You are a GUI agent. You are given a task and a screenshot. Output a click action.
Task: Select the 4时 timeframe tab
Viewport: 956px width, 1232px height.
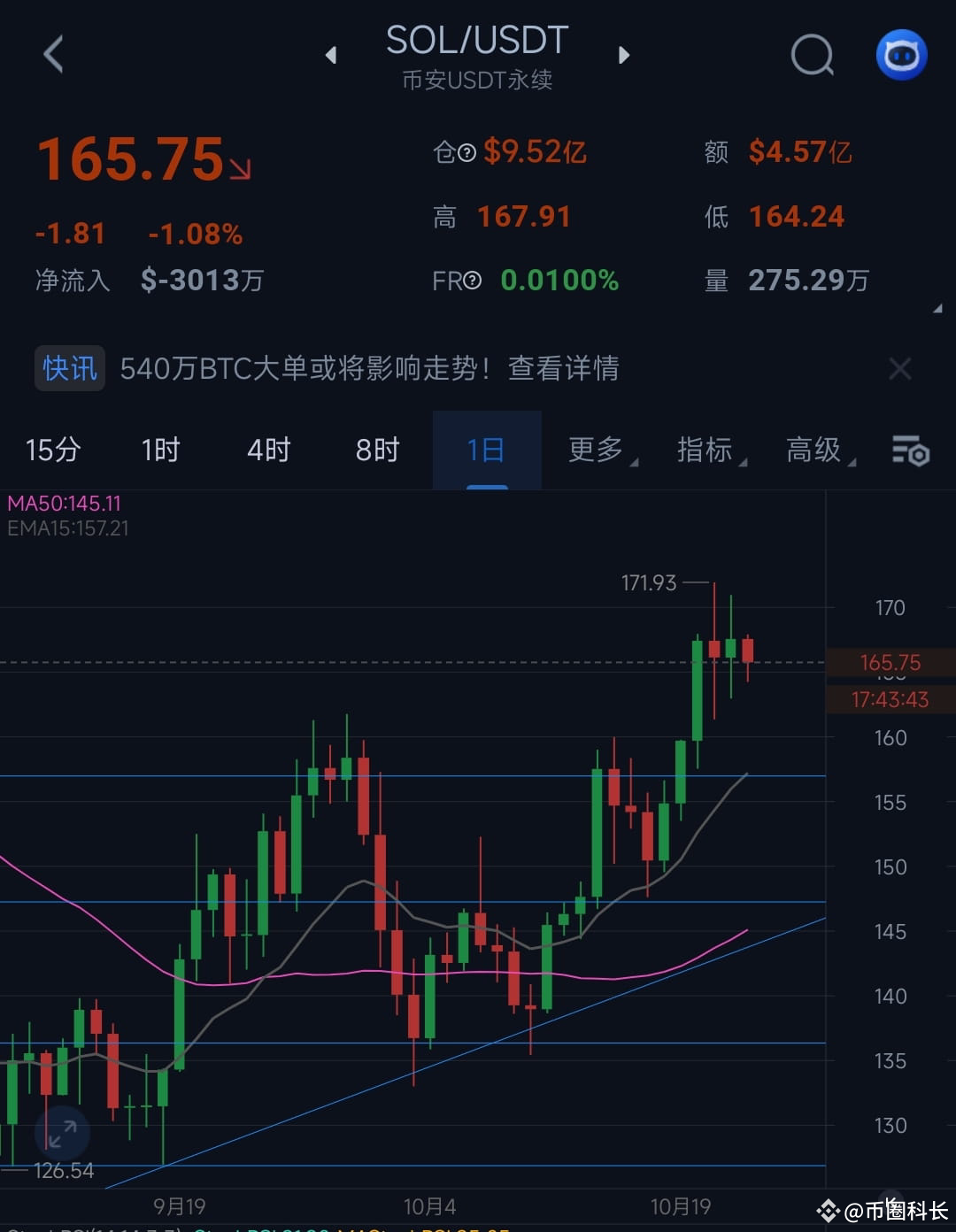click(x=267, y=450)
